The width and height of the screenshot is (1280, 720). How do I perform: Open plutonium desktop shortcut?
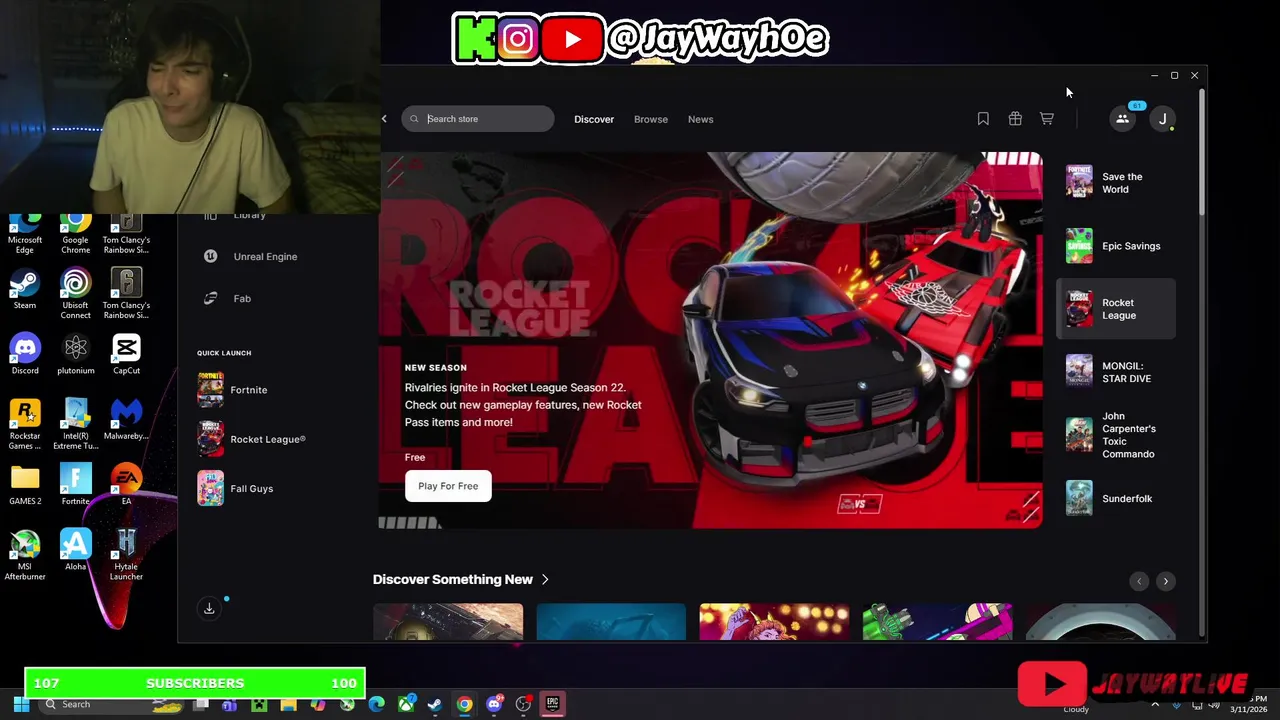pos(75,354)
